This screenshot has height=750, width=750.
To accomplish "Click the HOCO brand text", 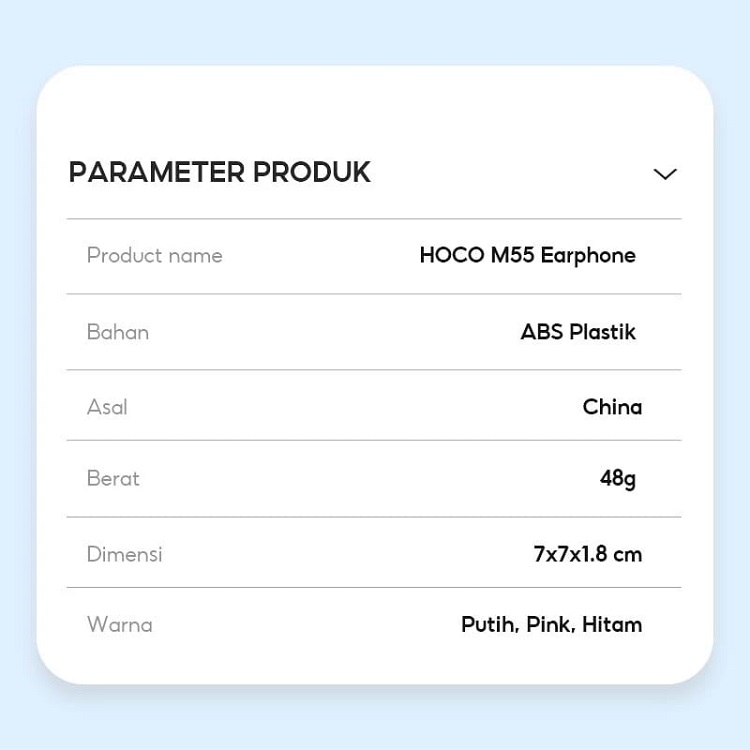I will click(451, 255).
